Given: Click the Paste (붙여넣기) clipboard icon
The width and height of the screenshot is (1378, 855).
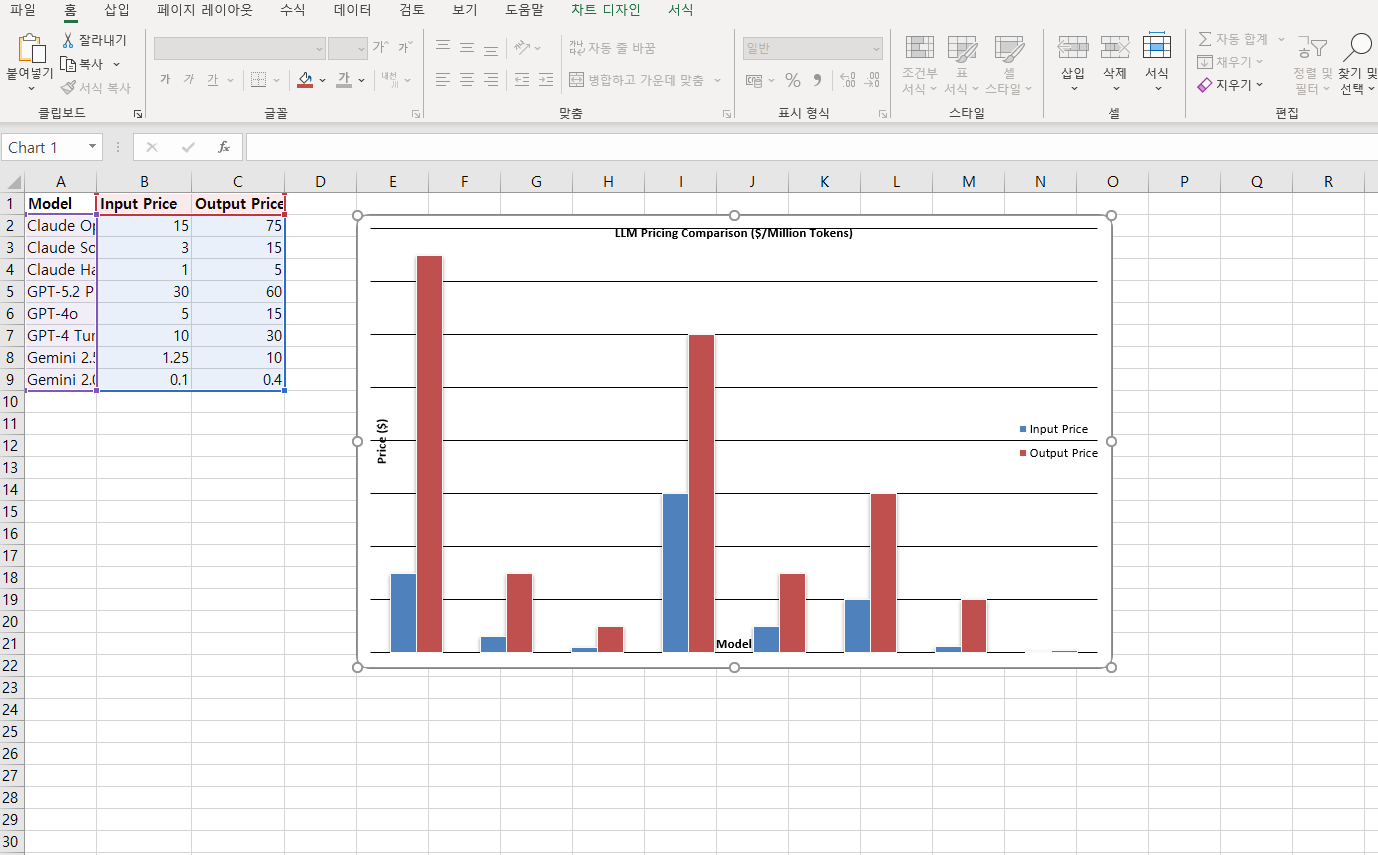Looking at the screenshot, I should [32, 49].
